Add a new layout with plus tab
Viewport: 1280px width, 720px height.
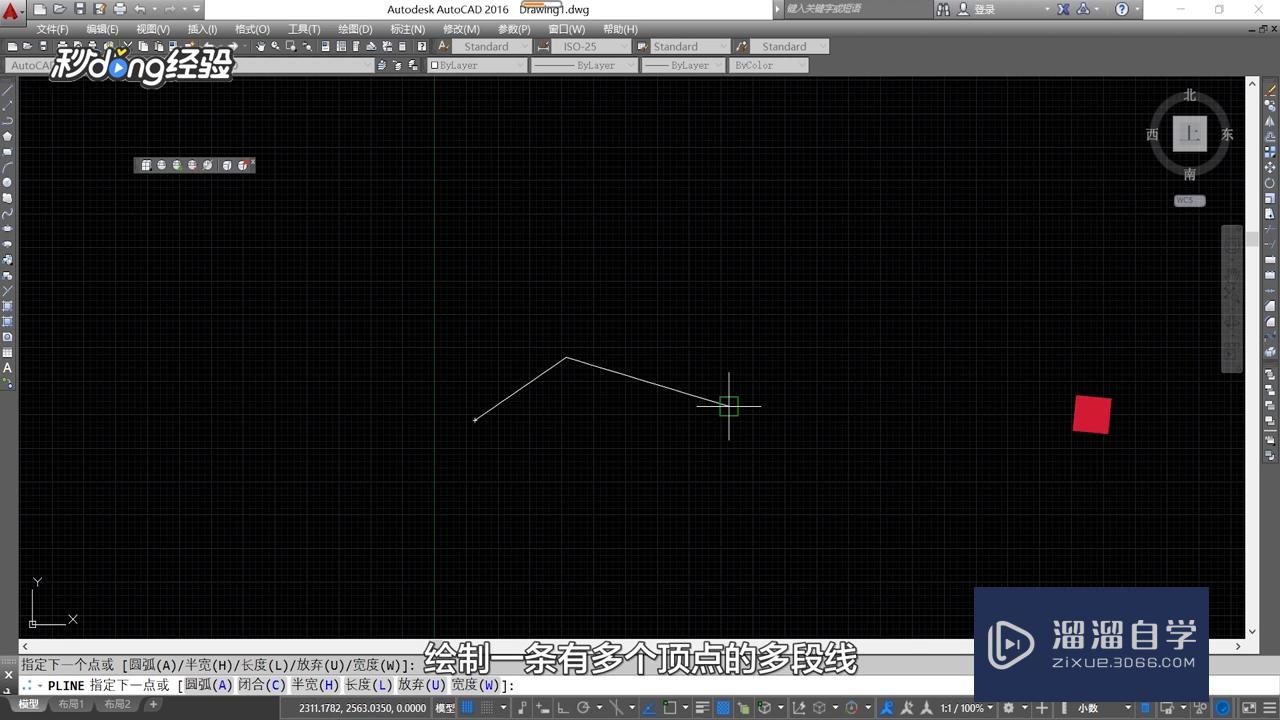pyautogui.click(x=153, y=705)
